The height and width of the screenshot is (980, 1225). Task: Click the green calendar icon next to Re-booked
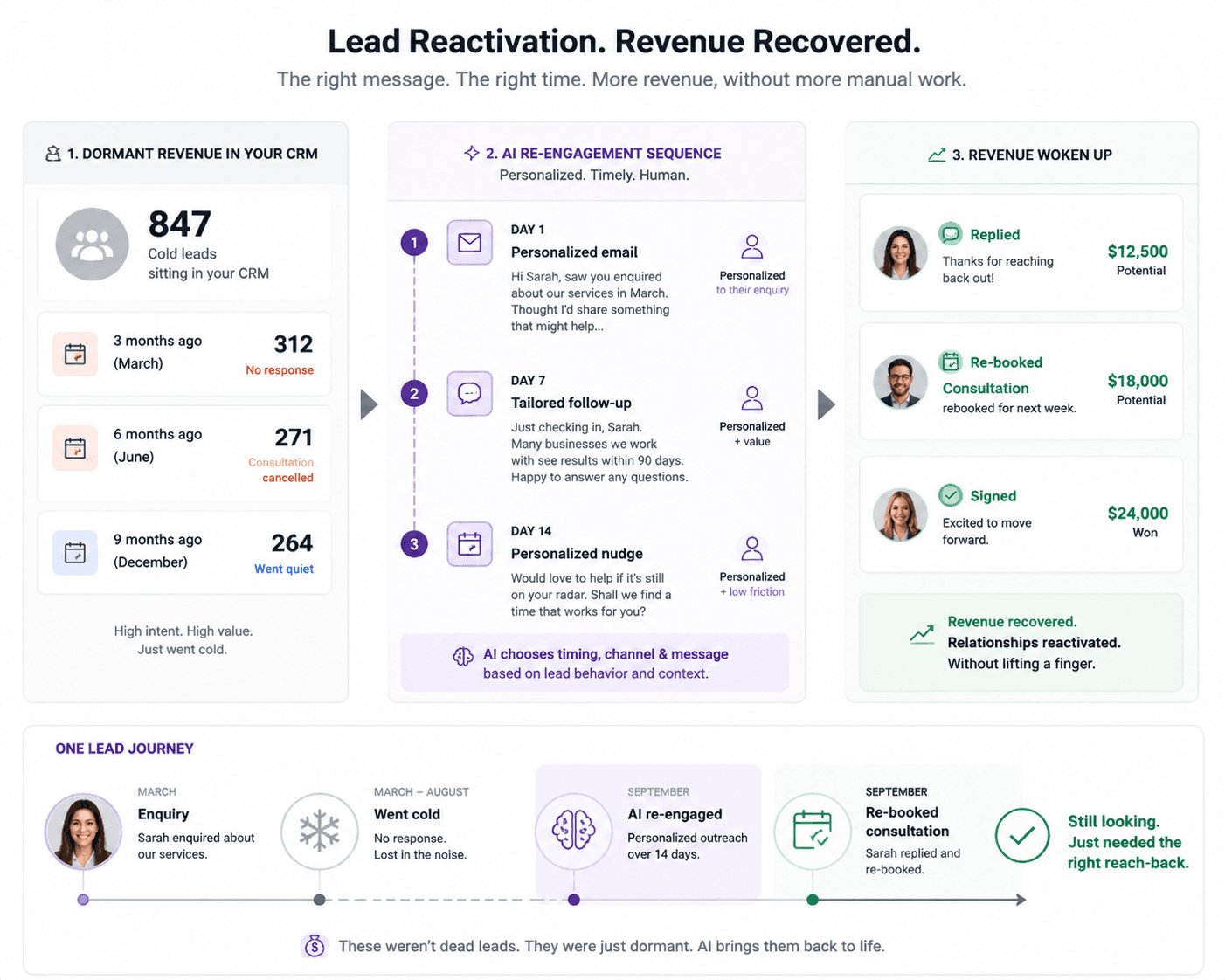[x=951, y=362]
